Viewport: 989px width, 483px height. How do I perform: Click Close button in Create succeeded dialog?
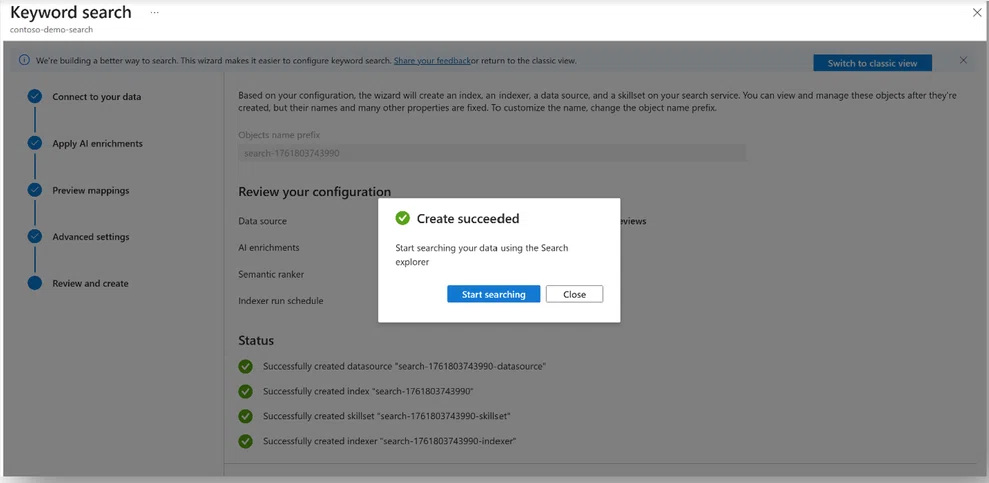pos(574,294)
